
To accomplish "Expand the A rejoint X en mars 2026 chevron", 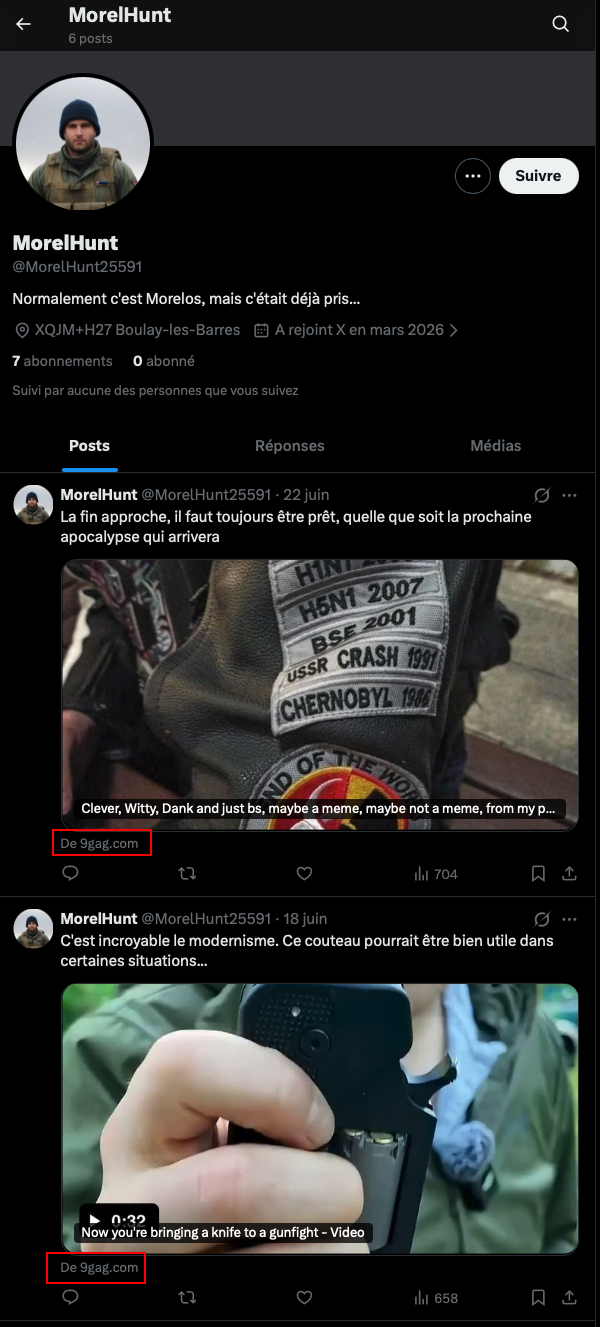I will point(454,330).
